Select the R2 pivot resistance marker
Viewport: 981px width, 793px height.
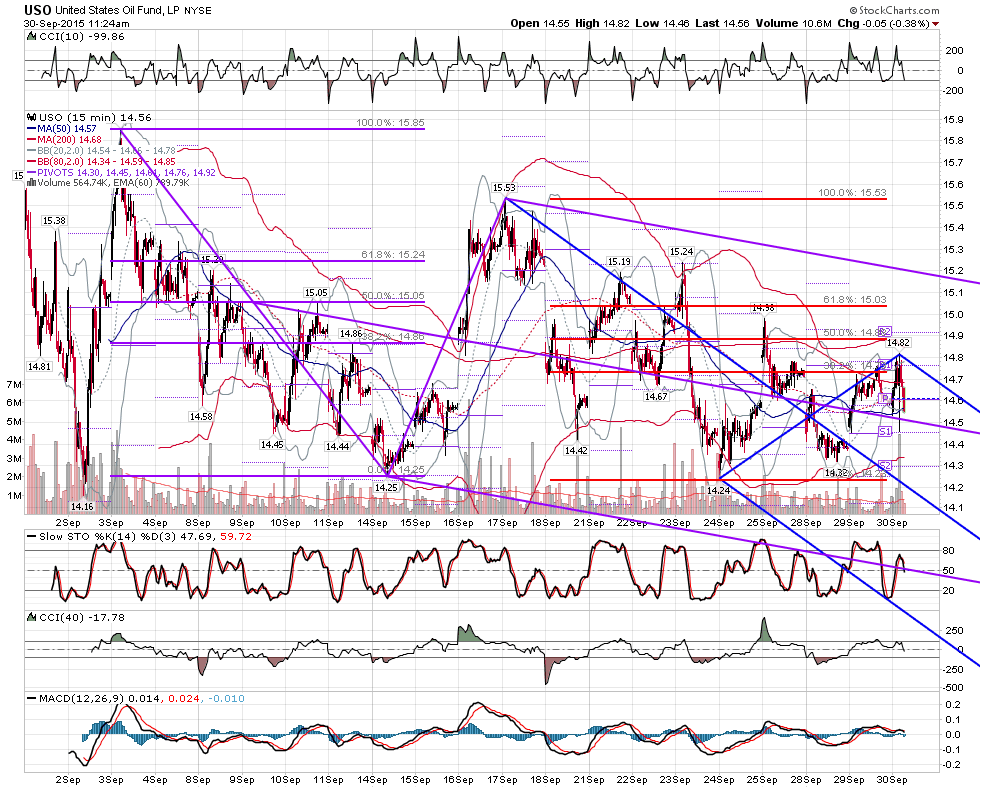(x=885, y=331)
